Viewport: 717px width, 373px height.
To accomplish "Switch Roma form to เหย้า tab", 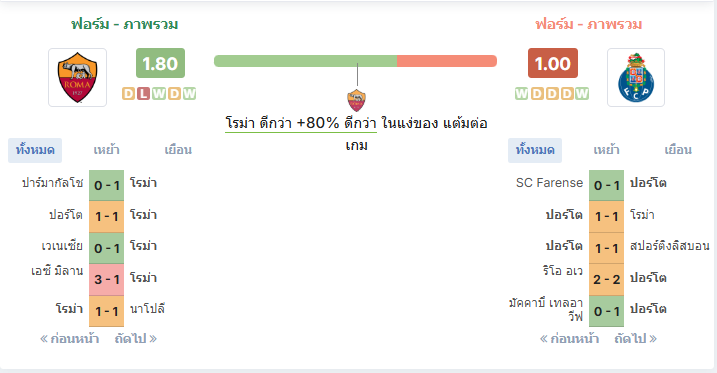I will [107, 150].
